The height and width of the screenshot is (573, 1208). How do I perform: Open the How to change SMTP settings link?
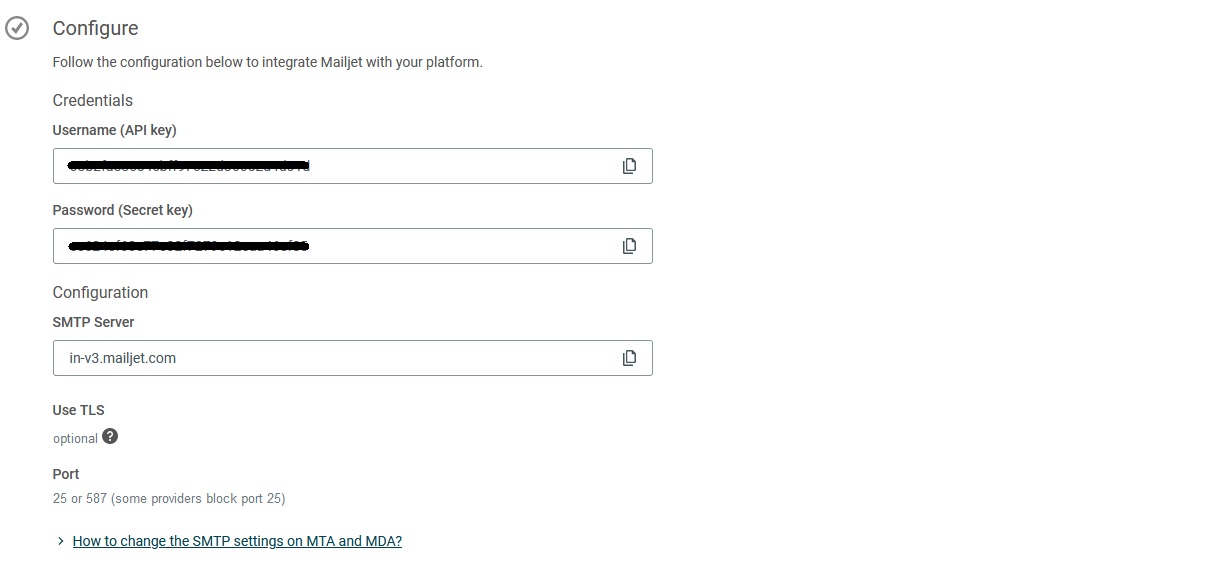(x=237, y=541)
